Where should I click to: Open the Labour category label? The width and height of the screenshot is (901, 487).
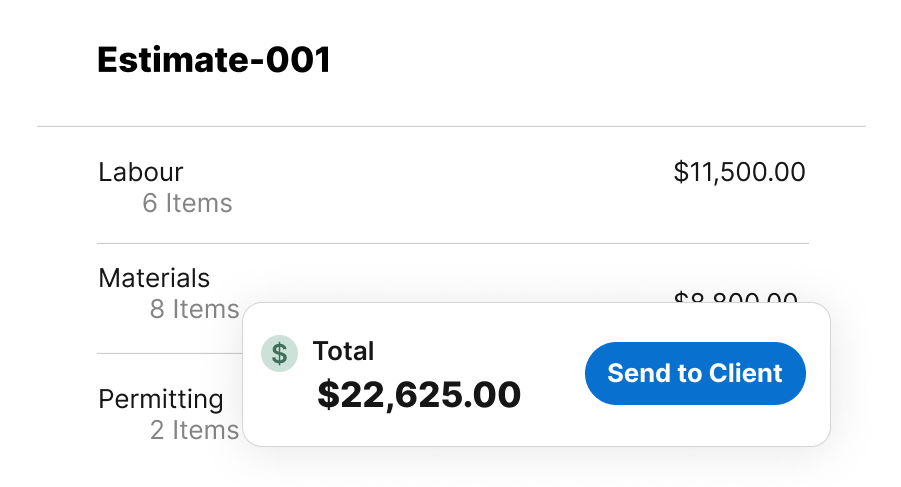(141, 172)
